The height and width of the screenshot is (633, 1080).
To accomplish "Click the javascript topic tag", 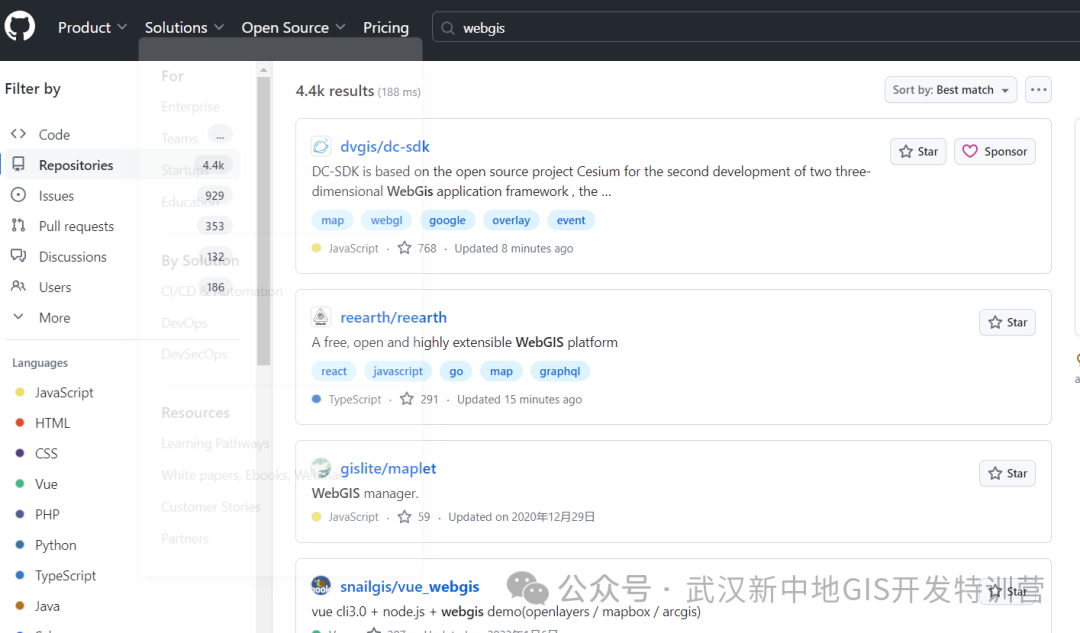I will tap(398, 371).
